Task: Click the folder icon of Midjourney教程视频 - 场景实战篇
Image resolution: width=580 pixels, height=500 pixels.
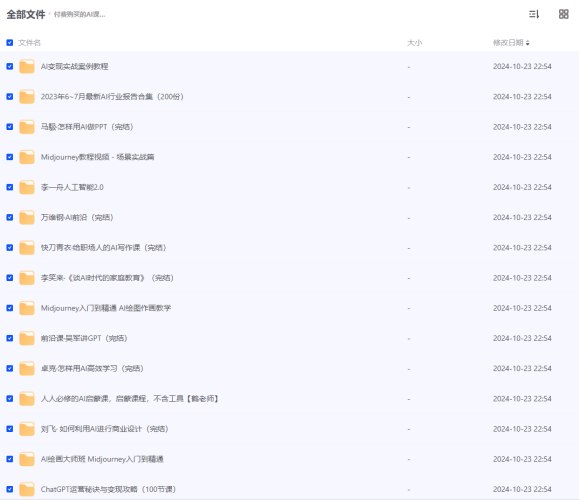Action: pyautogui.click(x=27, y=157)
